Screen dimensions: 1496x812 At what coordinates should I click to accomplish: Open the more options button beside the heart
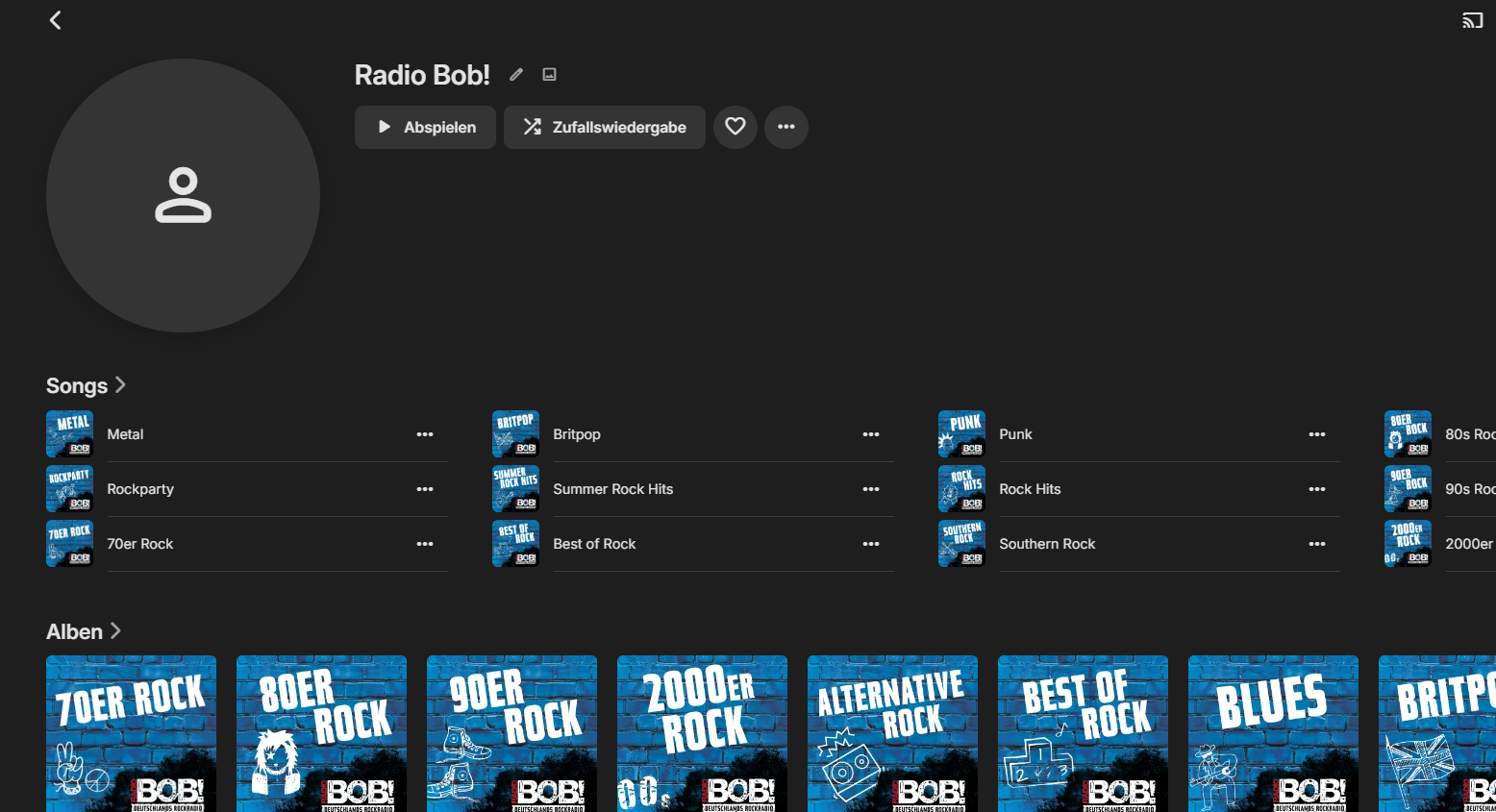(x=786, y=127)
